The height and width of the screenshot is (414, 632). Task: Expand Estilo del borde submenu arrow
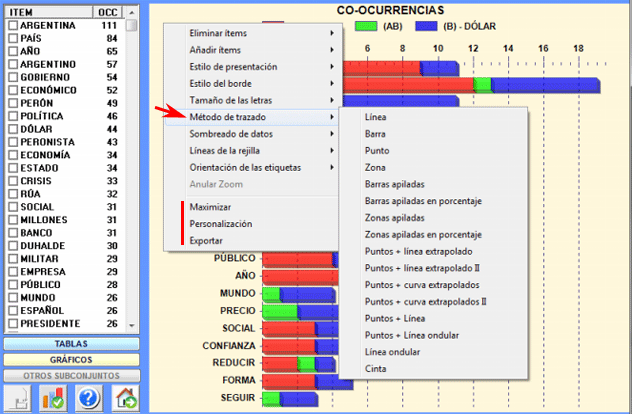coord(332,83)
